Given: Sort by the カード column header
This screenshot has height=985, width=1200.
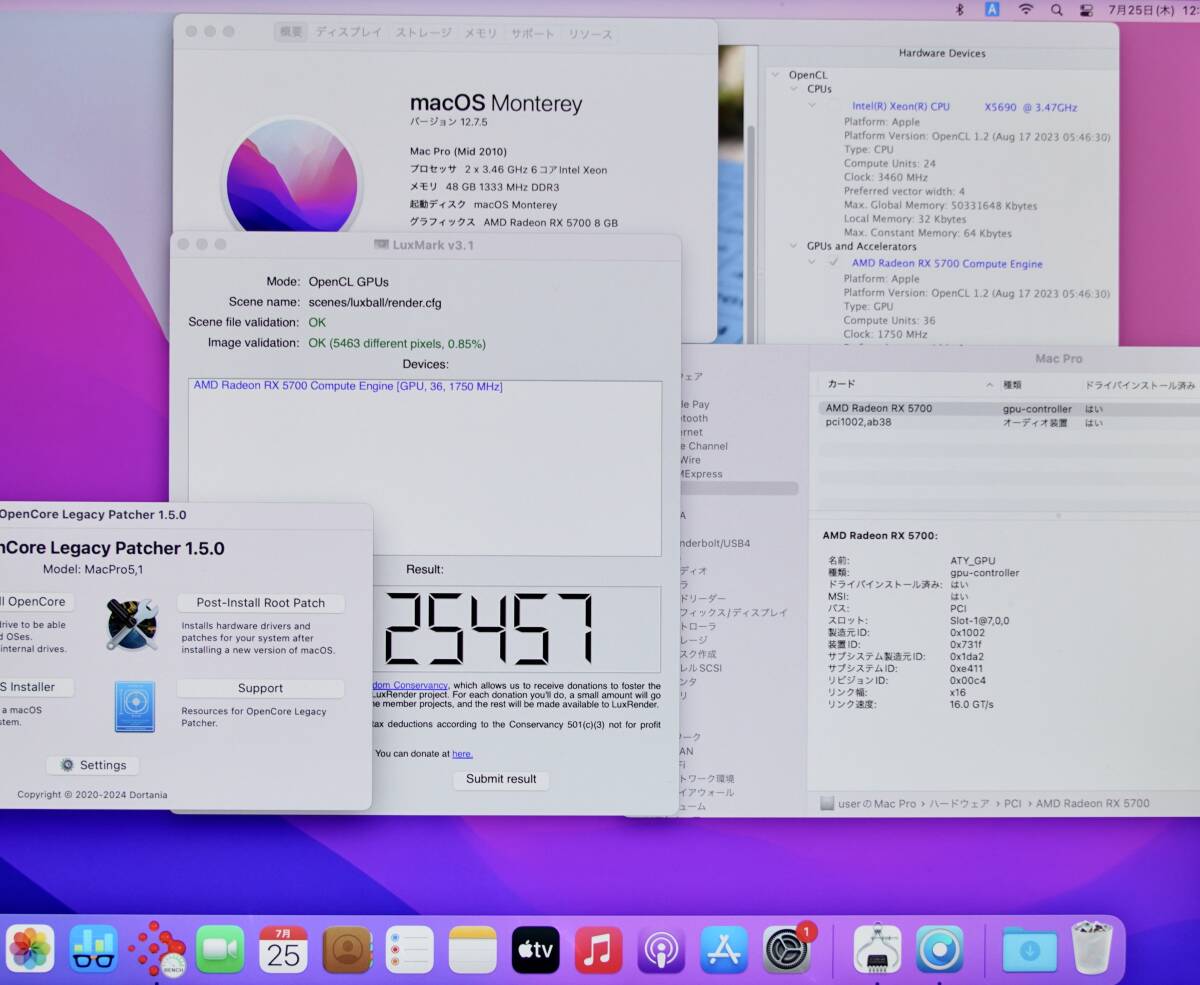Looking at the screenshot, I should (908, 384).
